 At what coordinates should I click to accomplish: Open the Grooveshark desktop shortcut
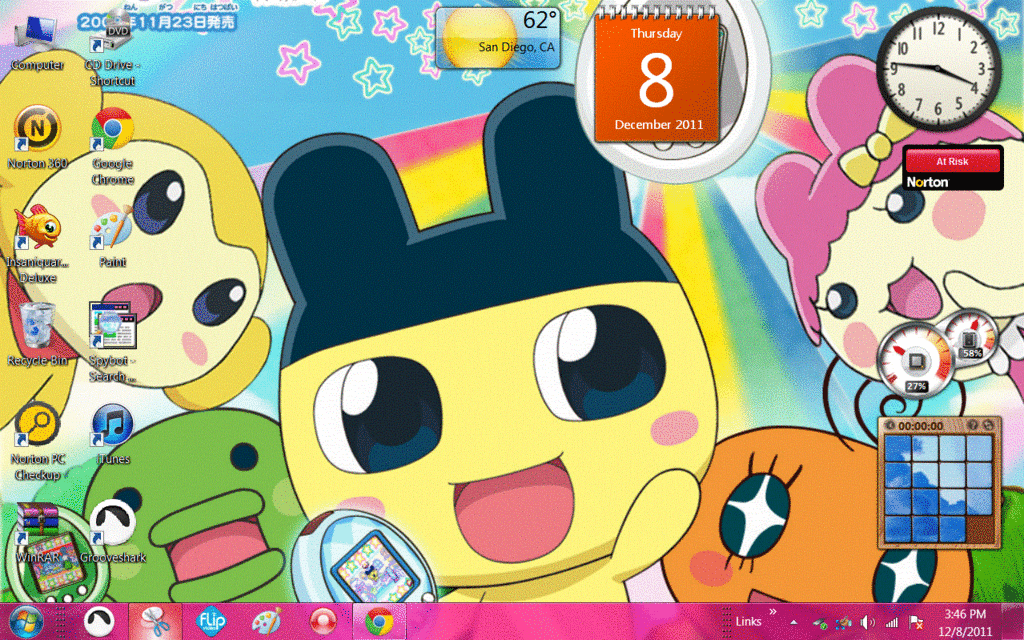click(x=112, y=533)
